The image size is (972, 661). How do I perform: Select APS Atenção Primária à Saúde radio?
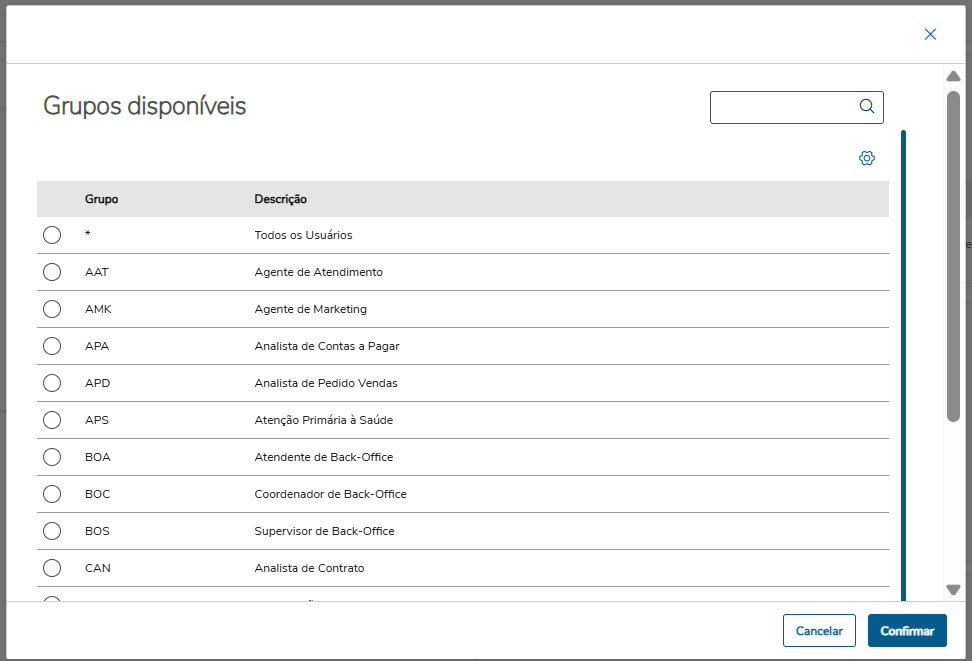52,420
